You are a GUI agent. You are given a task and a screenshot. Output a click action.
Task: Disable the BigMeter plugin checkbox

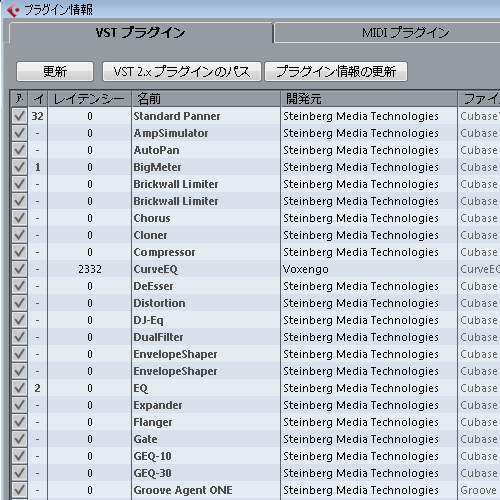(19, 167)
